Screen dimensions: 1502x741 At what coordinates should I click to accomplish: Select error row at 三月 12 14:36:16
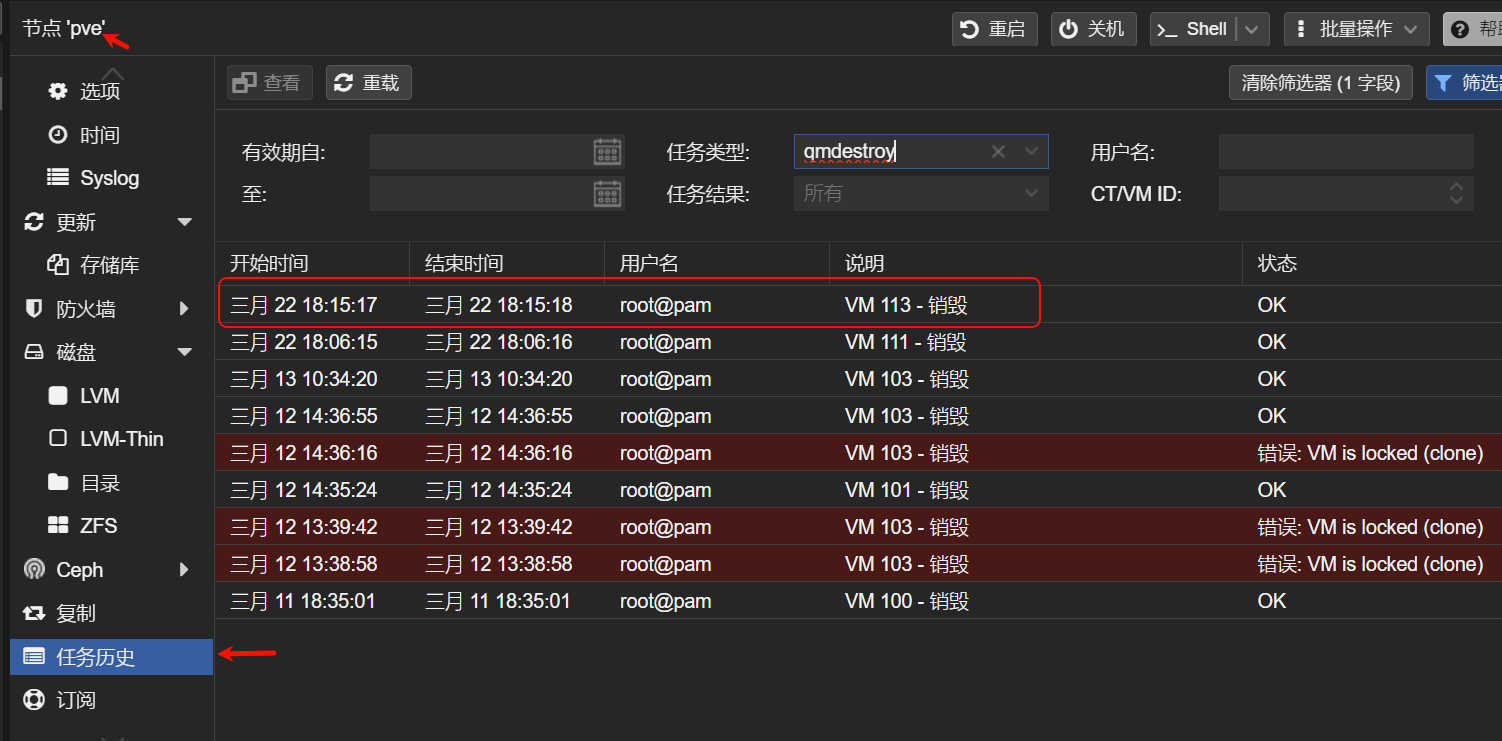(858, 453)
